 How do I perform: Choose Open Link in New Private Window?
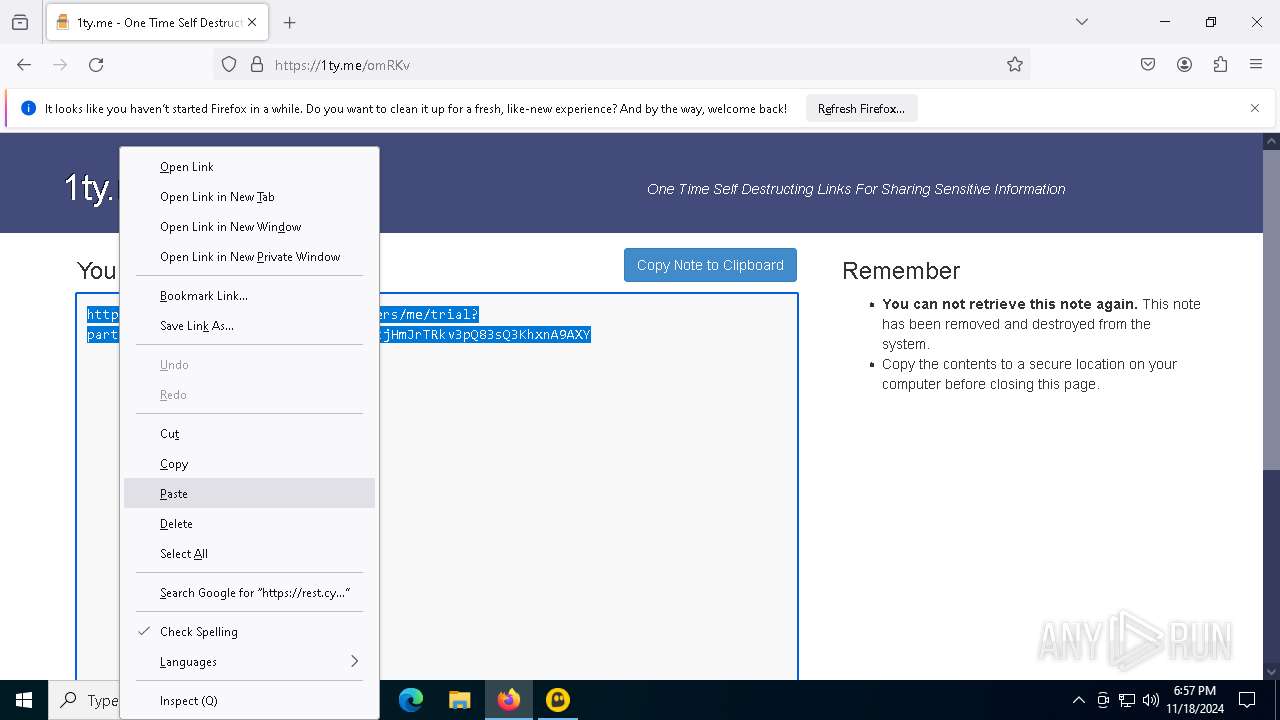tap(249, 257)
